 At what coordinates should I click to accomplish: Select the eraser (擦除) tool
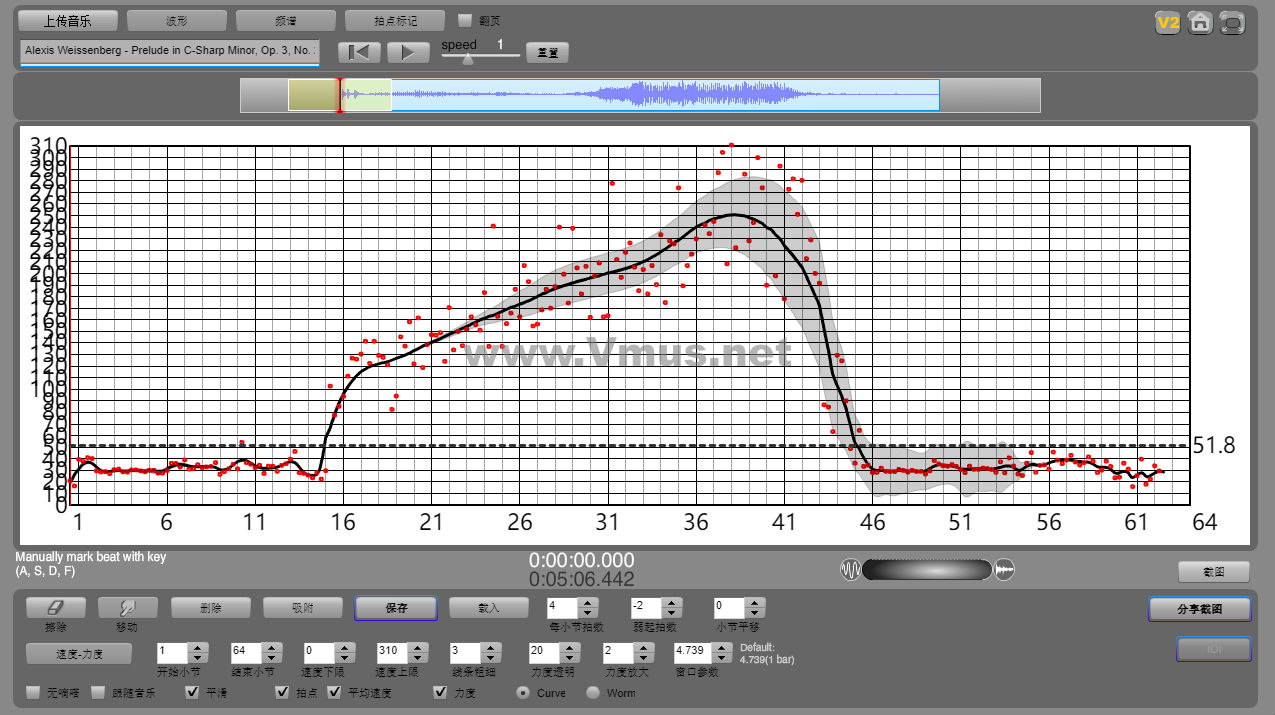coord(55,607)
